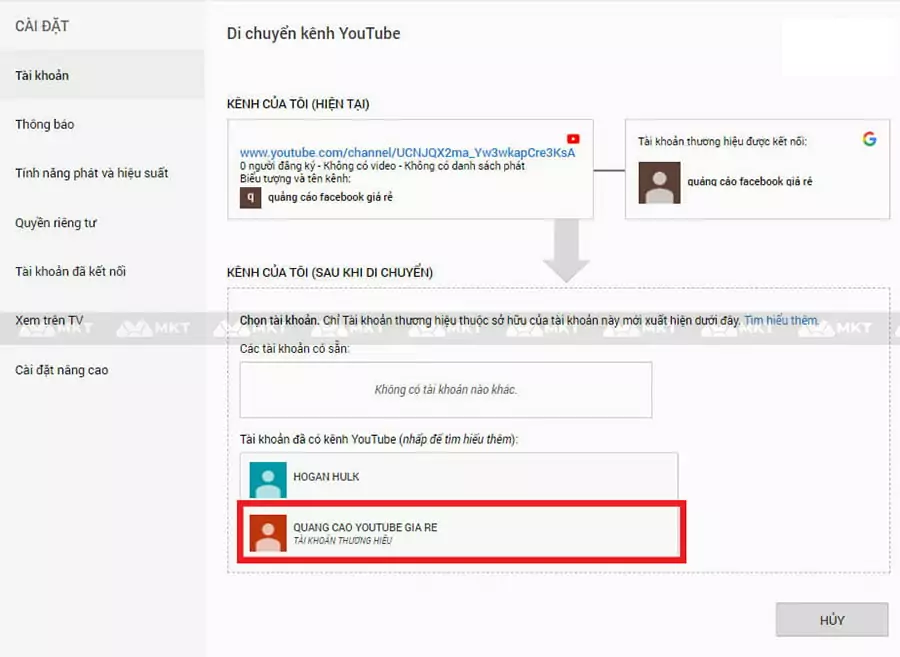The image size is (900, 657).
Task: Cancel with the HỦY button
Action: (x=832, y=620)
